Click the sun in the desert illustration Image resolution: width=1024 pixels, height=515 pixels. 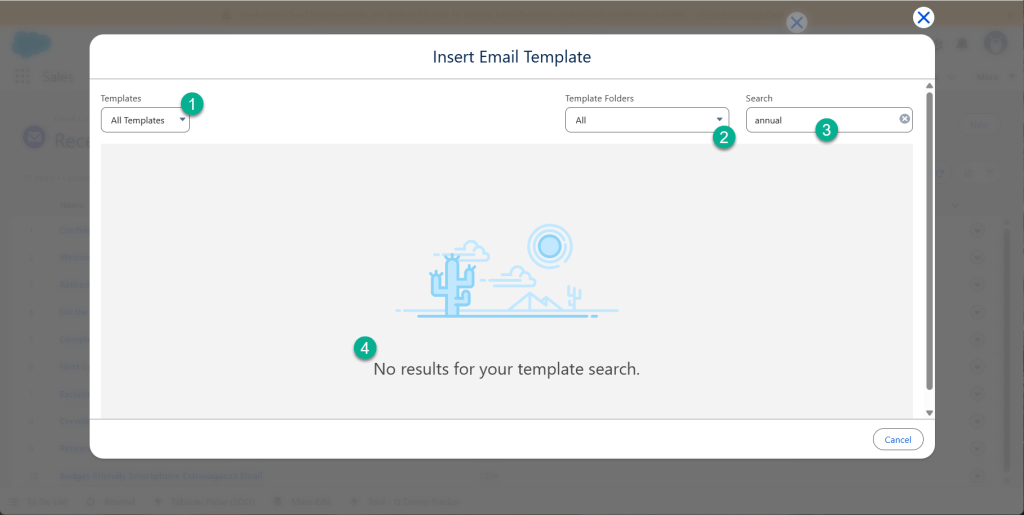tap(548, 245)
